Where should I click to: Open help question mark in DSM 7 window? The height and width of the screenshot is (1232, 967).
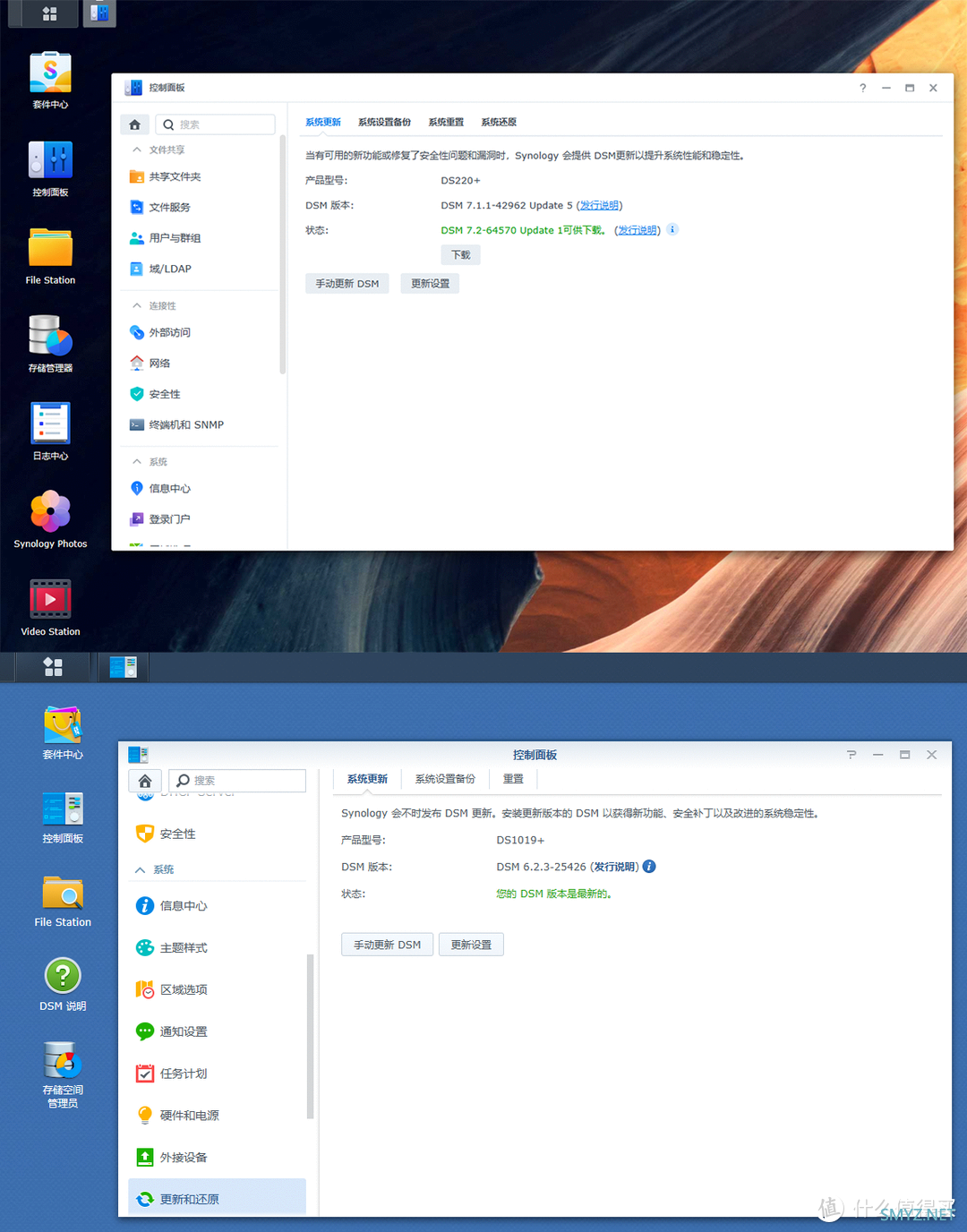(863, 88)
